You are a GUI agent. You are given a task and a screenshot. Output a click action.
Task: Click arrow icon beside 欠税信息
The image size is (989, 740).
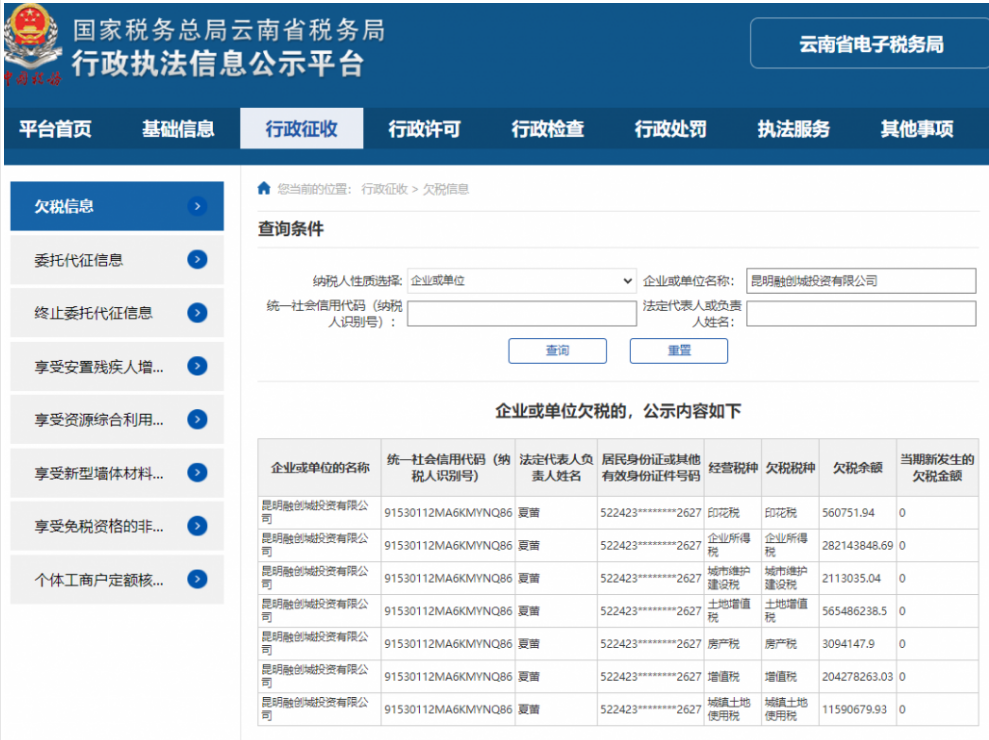pyautogui.click(x=197, y=206)
